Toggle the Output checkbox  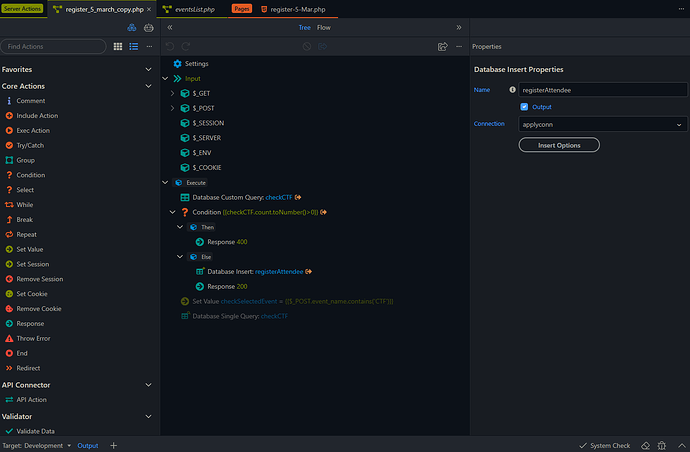tap(524, 107)
